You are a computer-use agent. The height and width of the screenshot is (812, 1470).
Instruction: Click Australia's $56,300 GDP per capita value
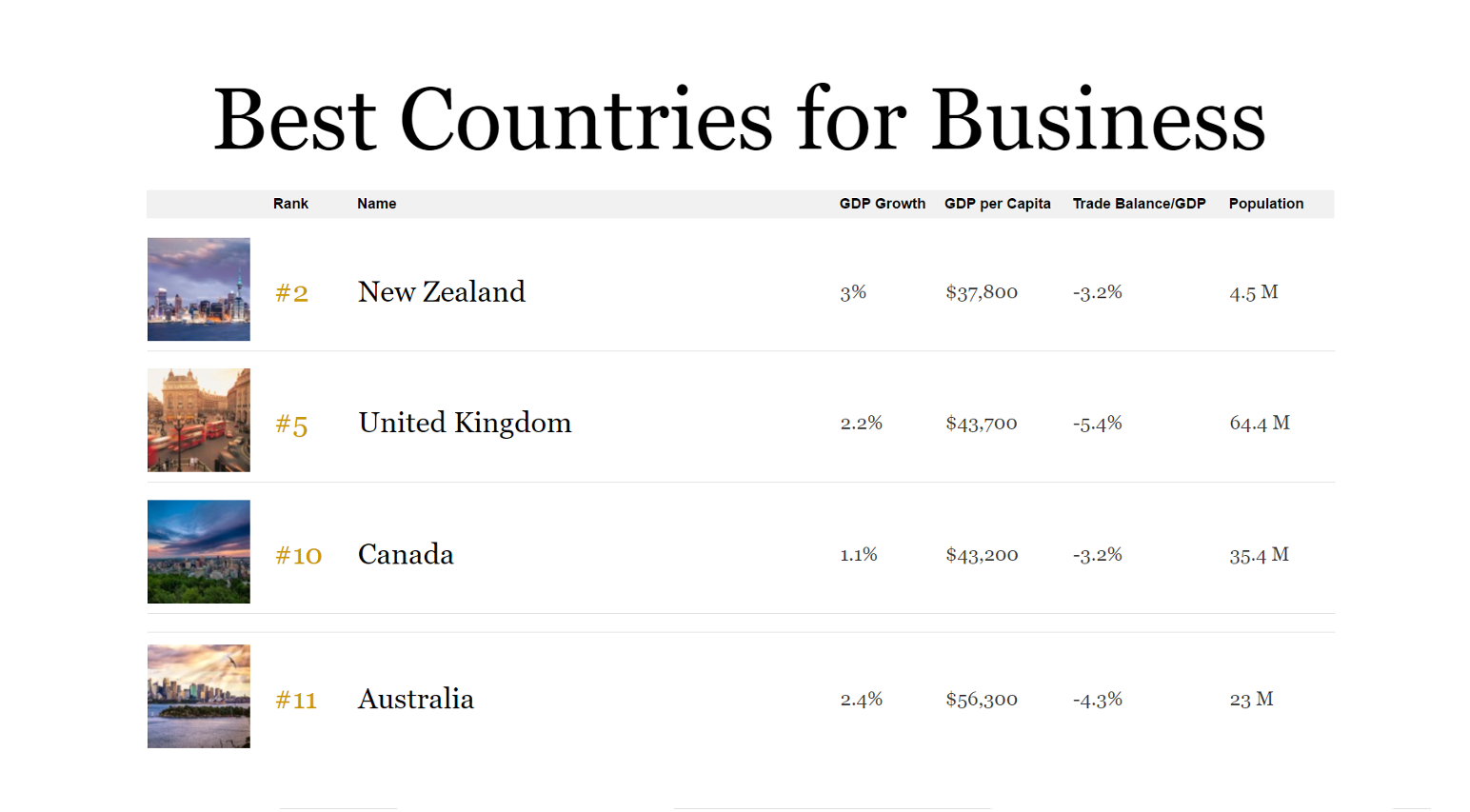tap(982, 700)
